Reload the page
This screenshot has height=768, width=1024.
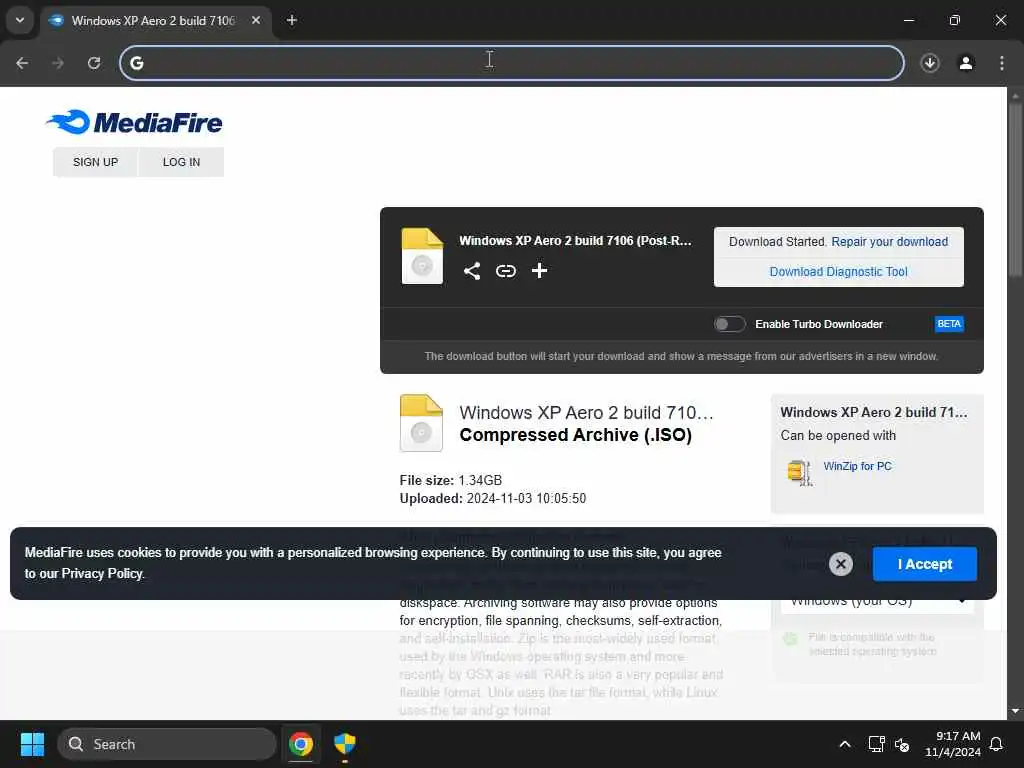coord(94,63)
